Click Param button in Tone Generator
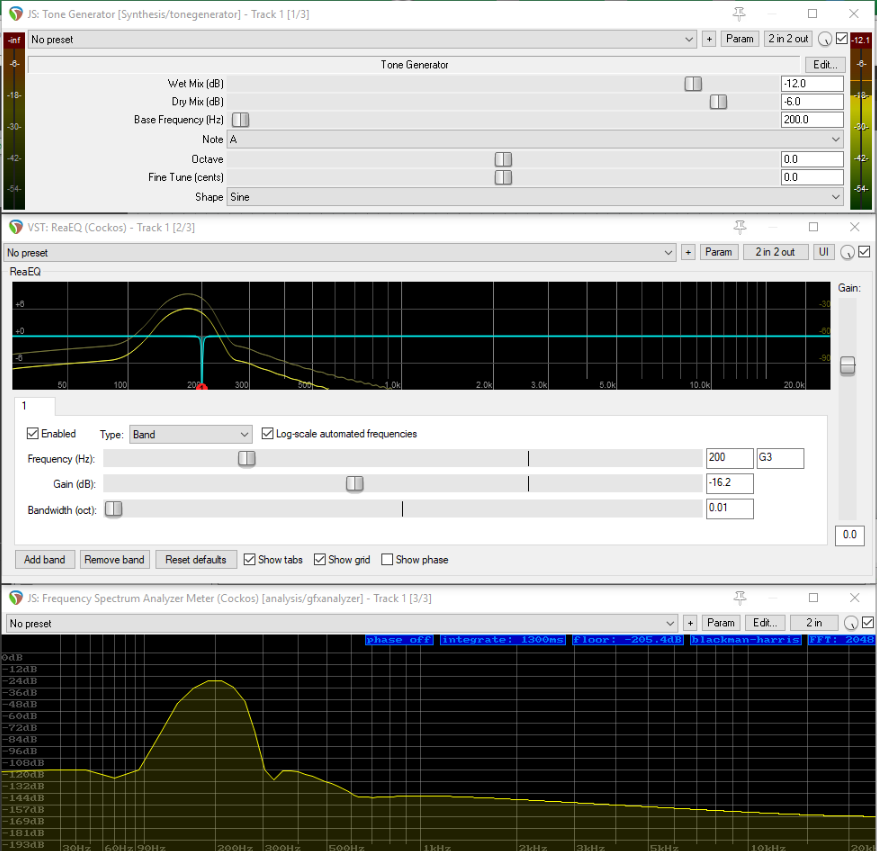Screen dimensions: 877x851 click(x=739, y=39)
